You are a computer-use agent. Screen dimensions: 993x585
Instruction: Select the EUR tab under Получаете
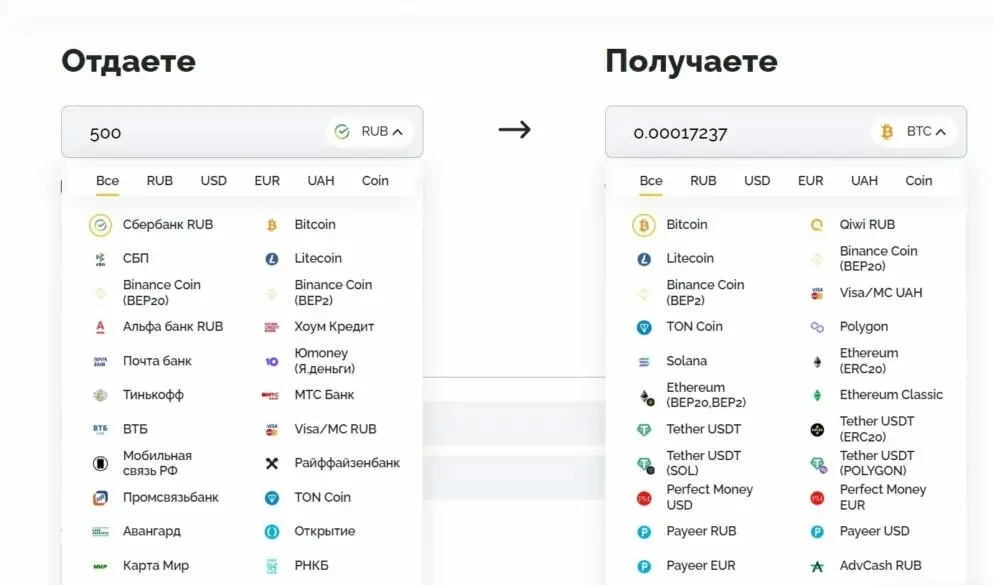[x=810, y=181]
